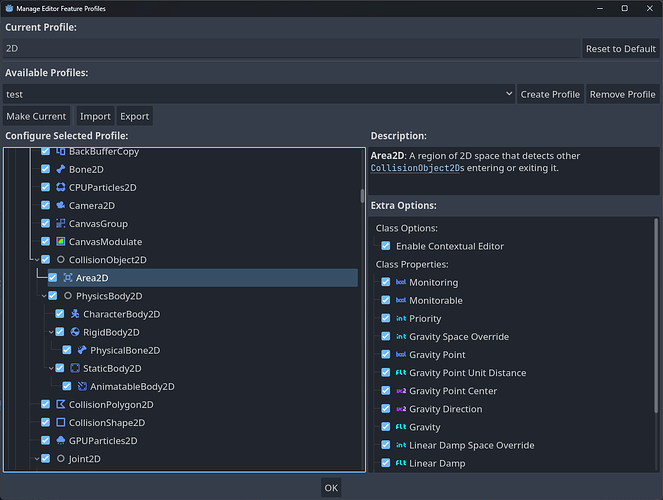Click the bool type icon beside Monitoring
The width and height of the screenshot is (663, 500).
tap(401, 282)
